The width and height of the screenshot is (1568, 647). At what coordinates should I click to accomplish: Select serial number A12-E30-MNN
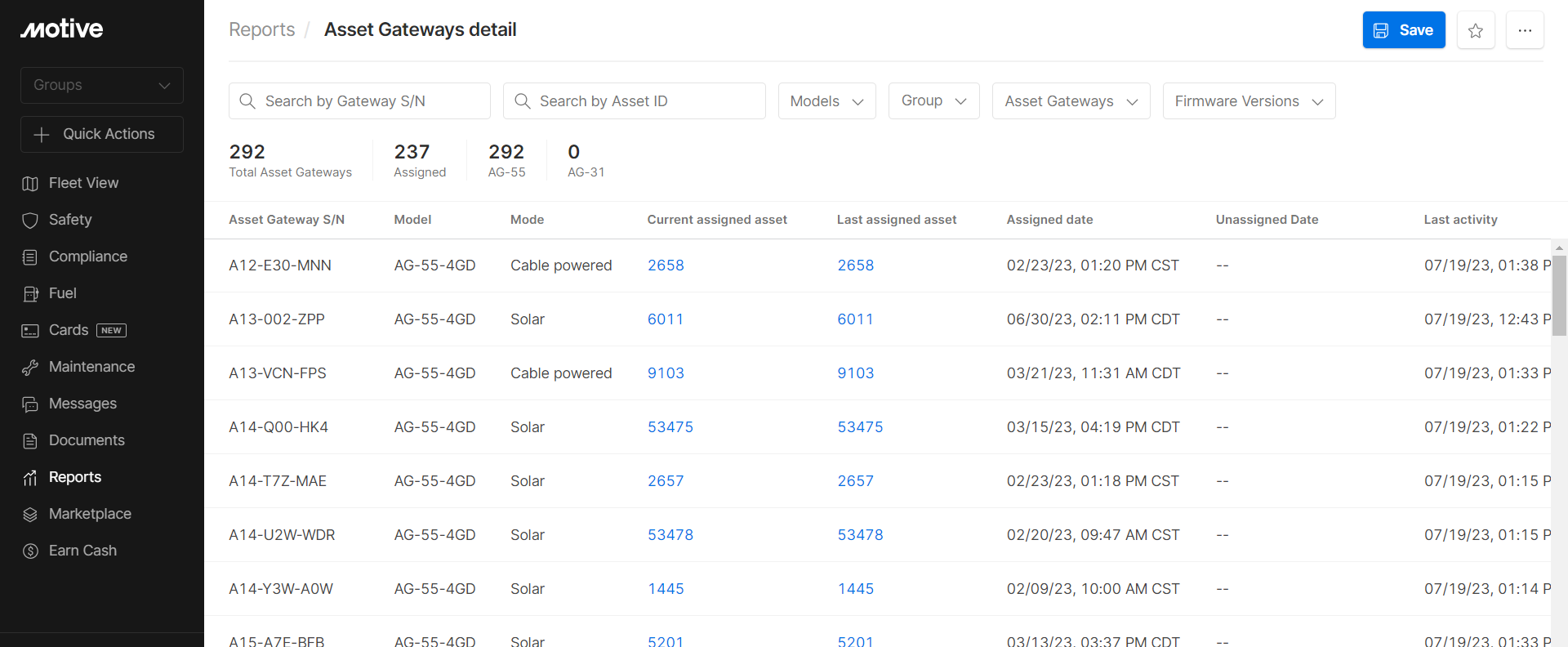click(x=280, y=265)
